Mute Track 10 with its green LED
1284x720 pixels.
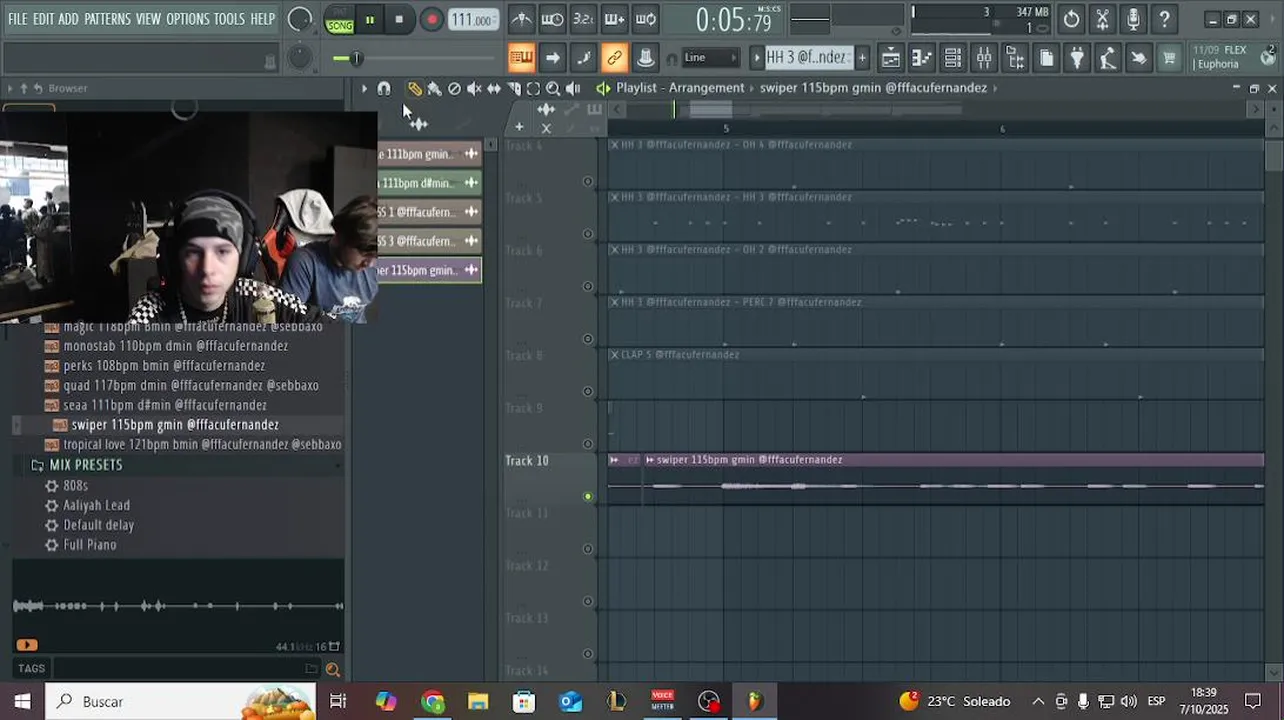[588, 497]
